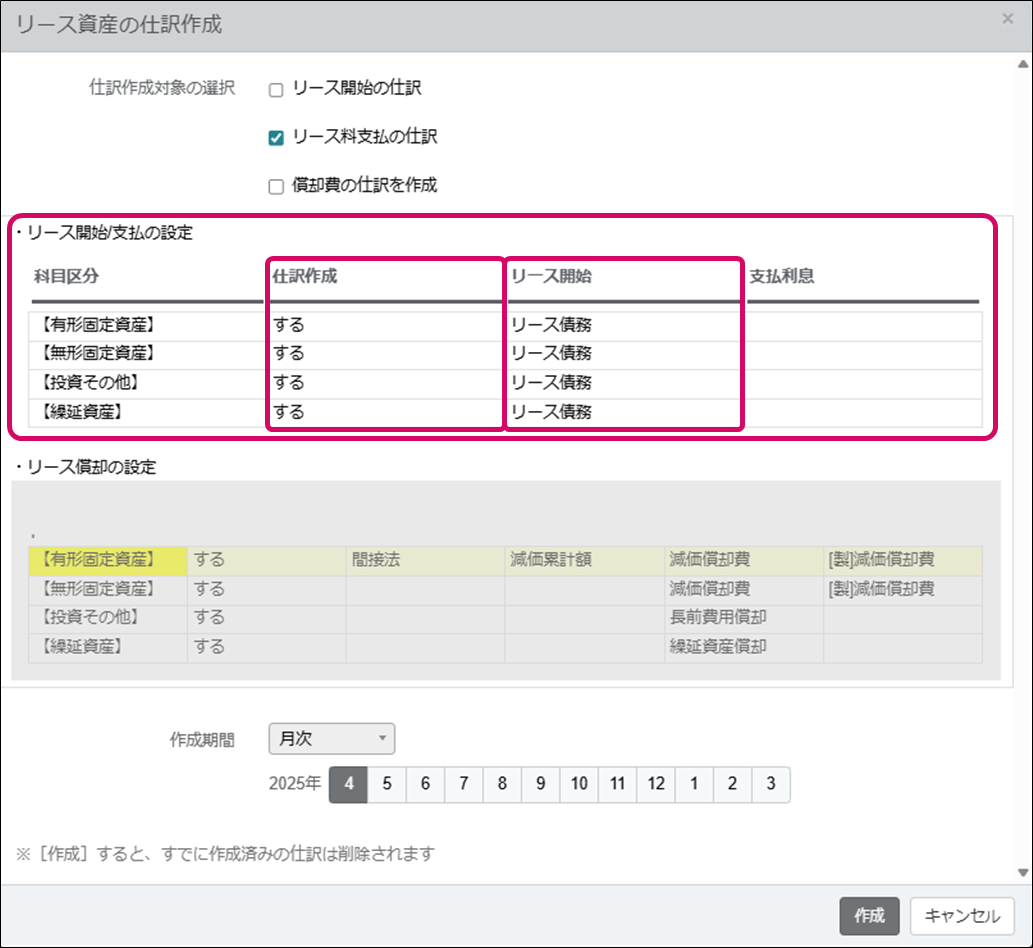Choose month 3 in period selector
1033x948 pixels.
(x=770, y=785)
